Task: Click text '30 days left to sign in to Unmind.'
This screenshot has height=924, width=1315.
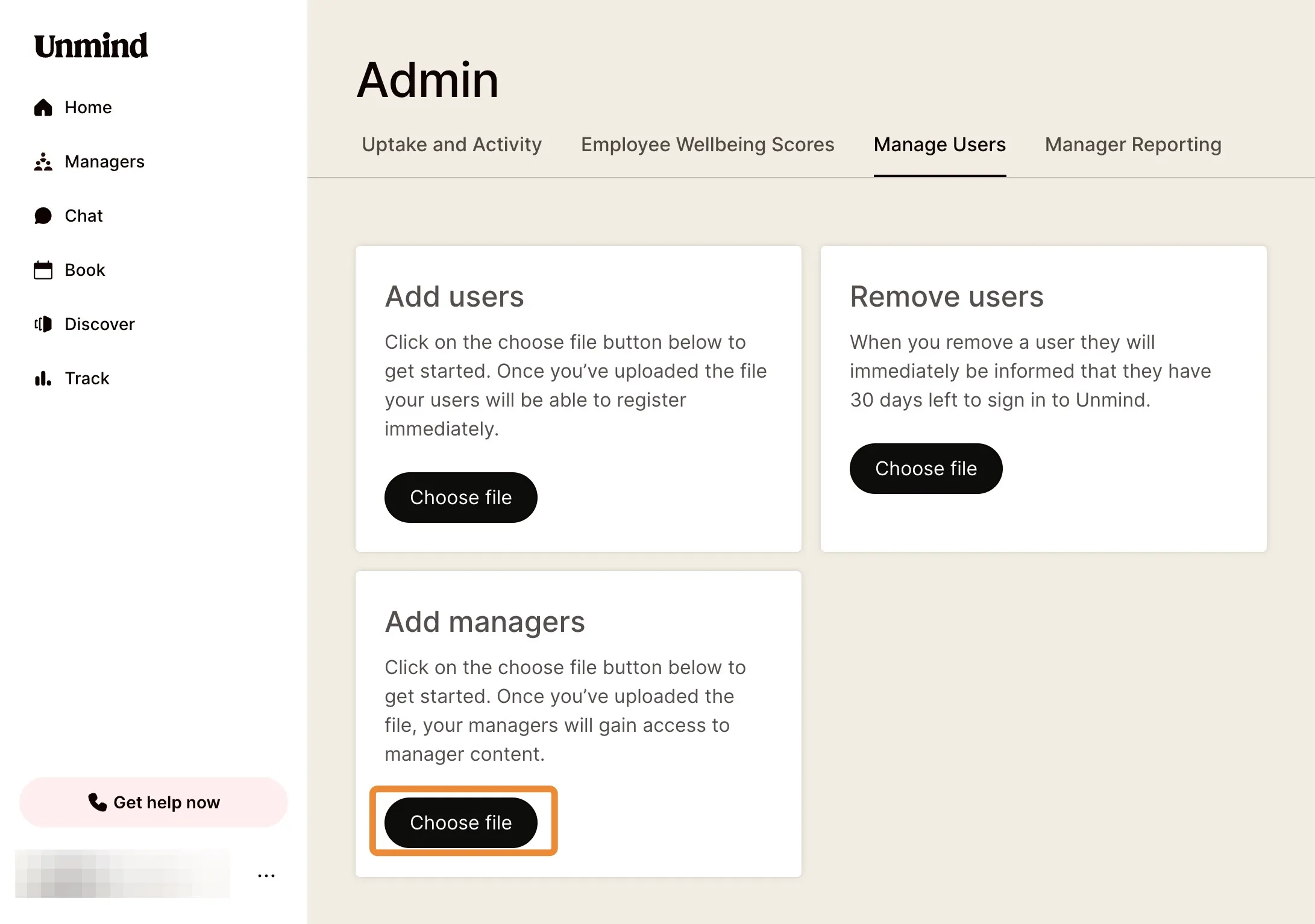Action: coord(1000,400)
